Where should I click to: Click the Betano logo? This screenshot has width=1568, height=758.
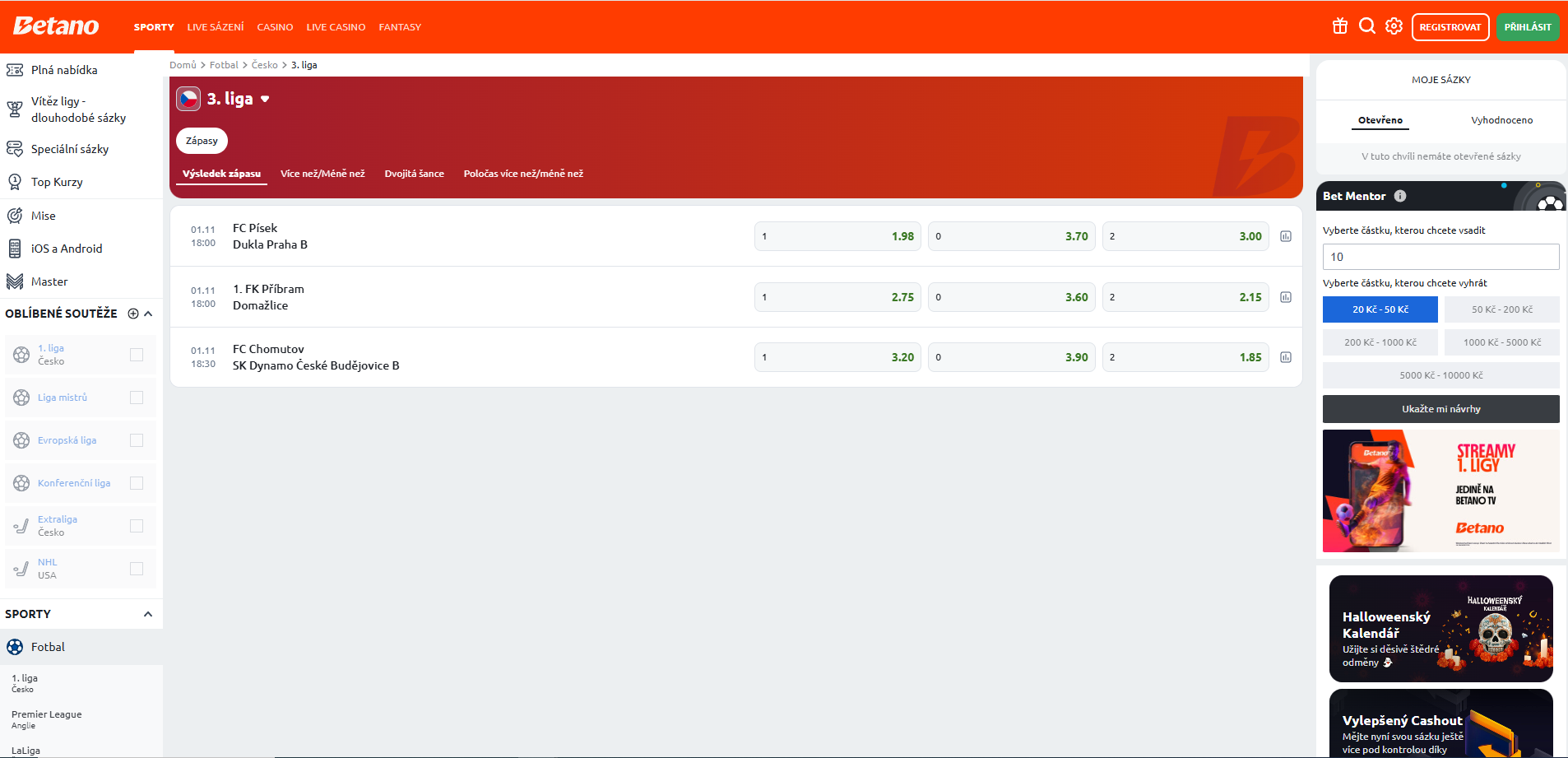pyautogui.click(x=56, y=26)
